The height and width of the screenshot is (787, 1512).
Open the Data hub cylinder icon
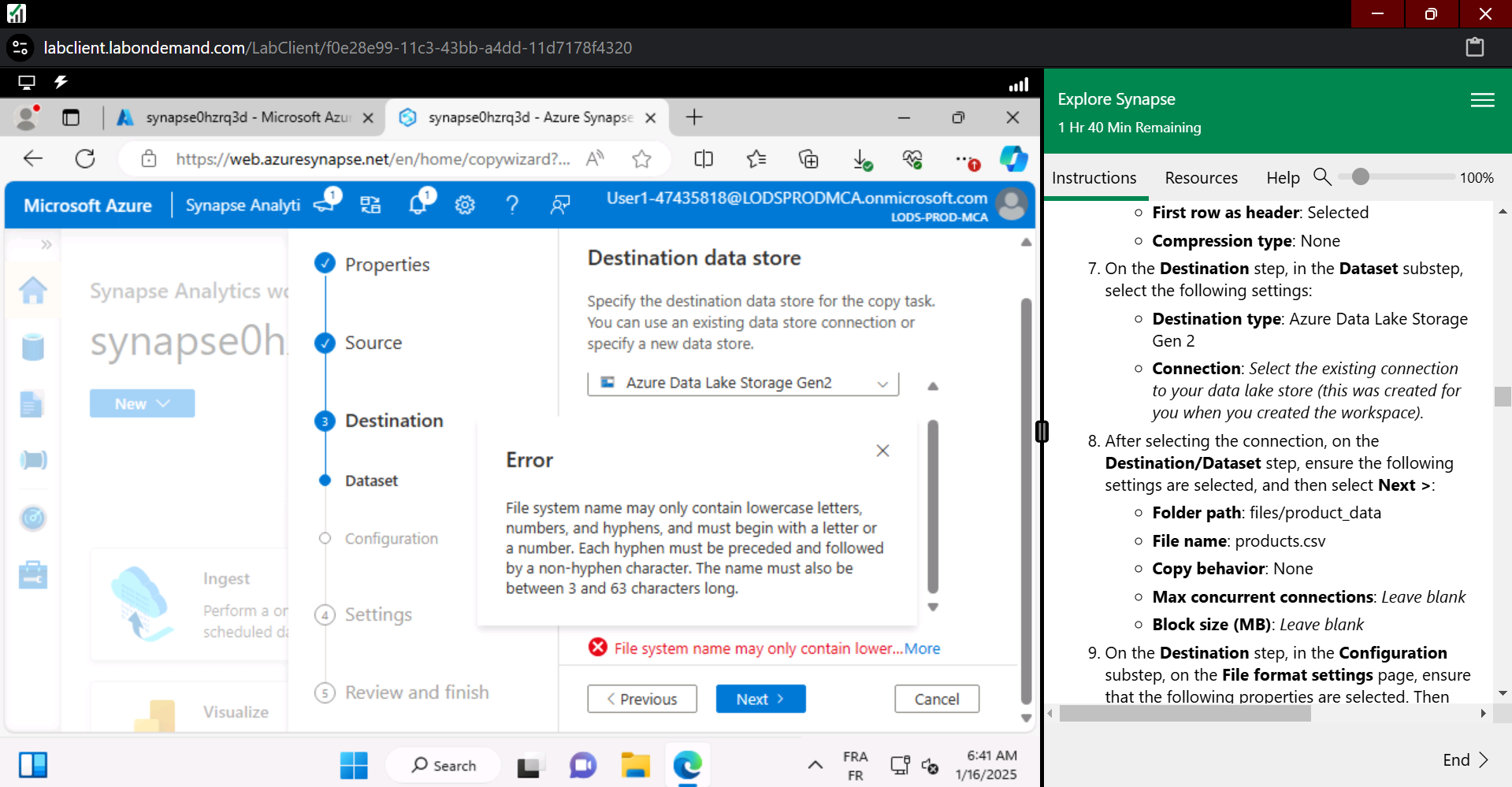click(32, 347)
